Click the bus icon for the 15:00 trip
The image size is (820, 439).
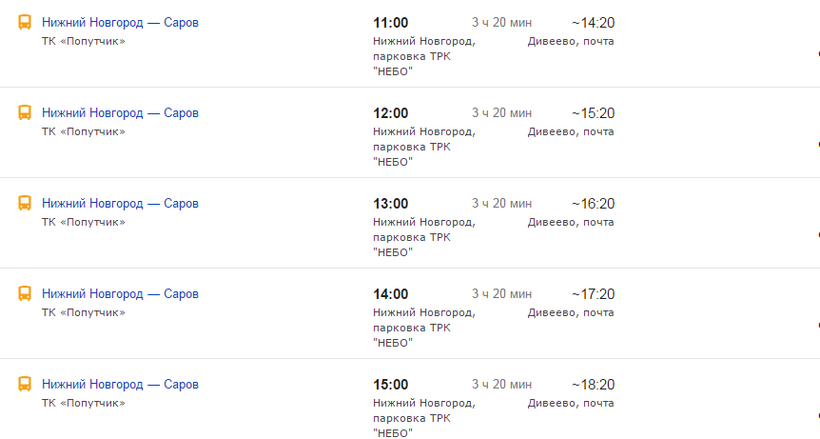click(x=25, y=384)
